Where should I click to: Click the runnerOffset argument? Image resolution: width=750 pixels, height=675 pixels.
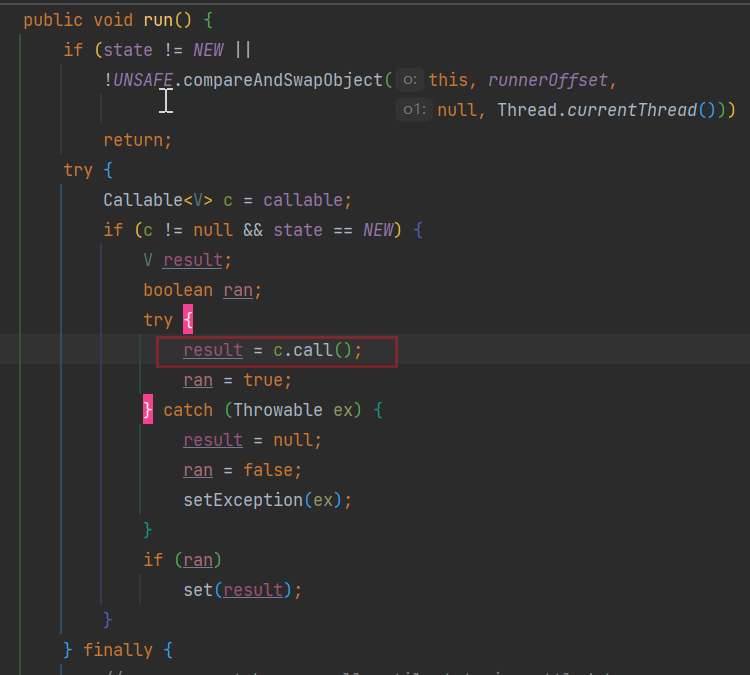pos(553,80)
